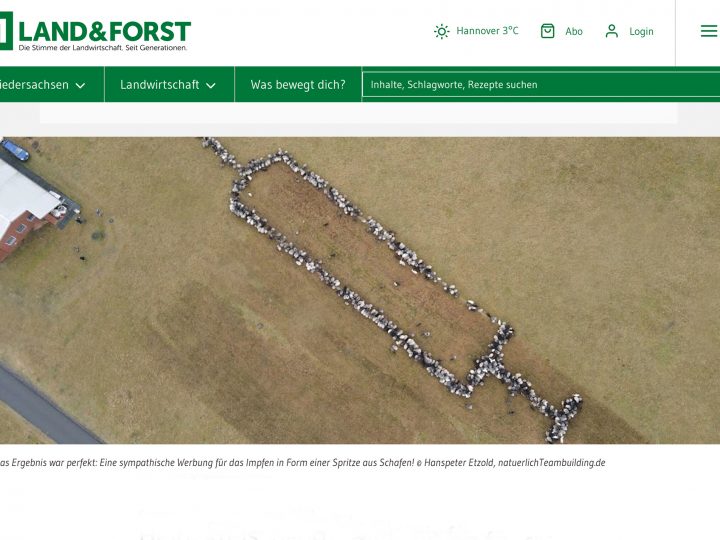Viewport: 720px width, 540px height.
Task: Click the Hannover 3°C weather text
Action: [x=487, y=31]
